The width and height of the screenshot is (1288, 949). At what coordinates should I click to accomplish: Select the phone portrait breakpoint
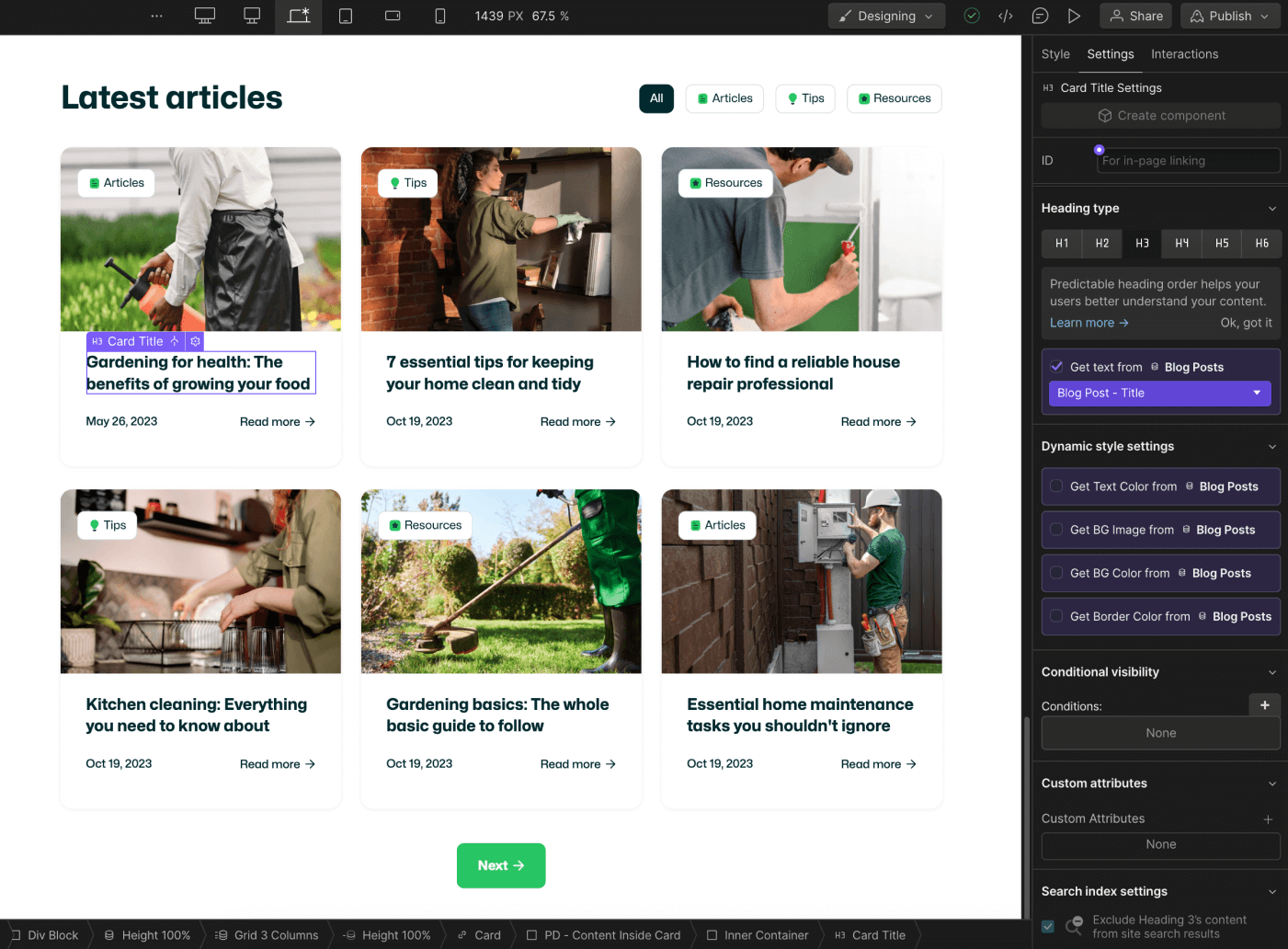coord(440,16)
